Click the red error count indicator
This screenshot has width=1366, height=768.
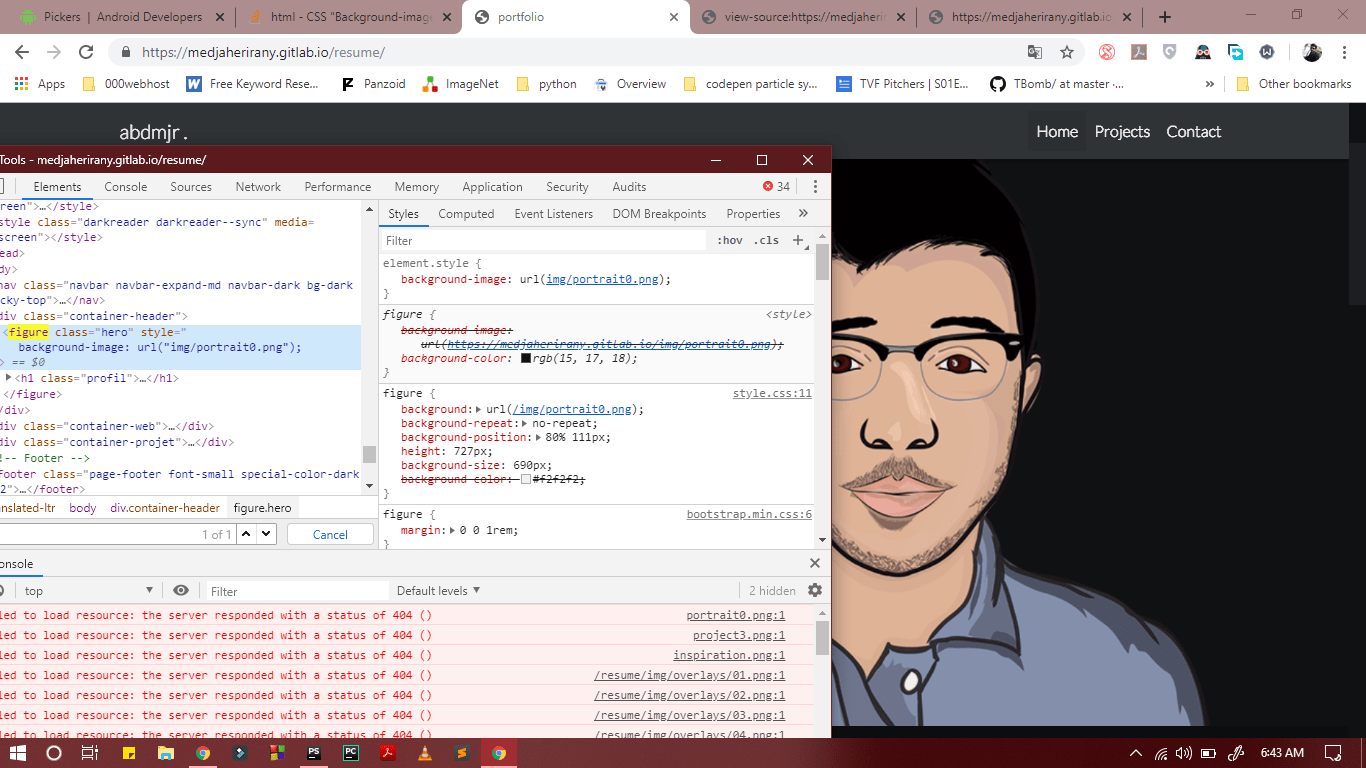pos(776,186)
